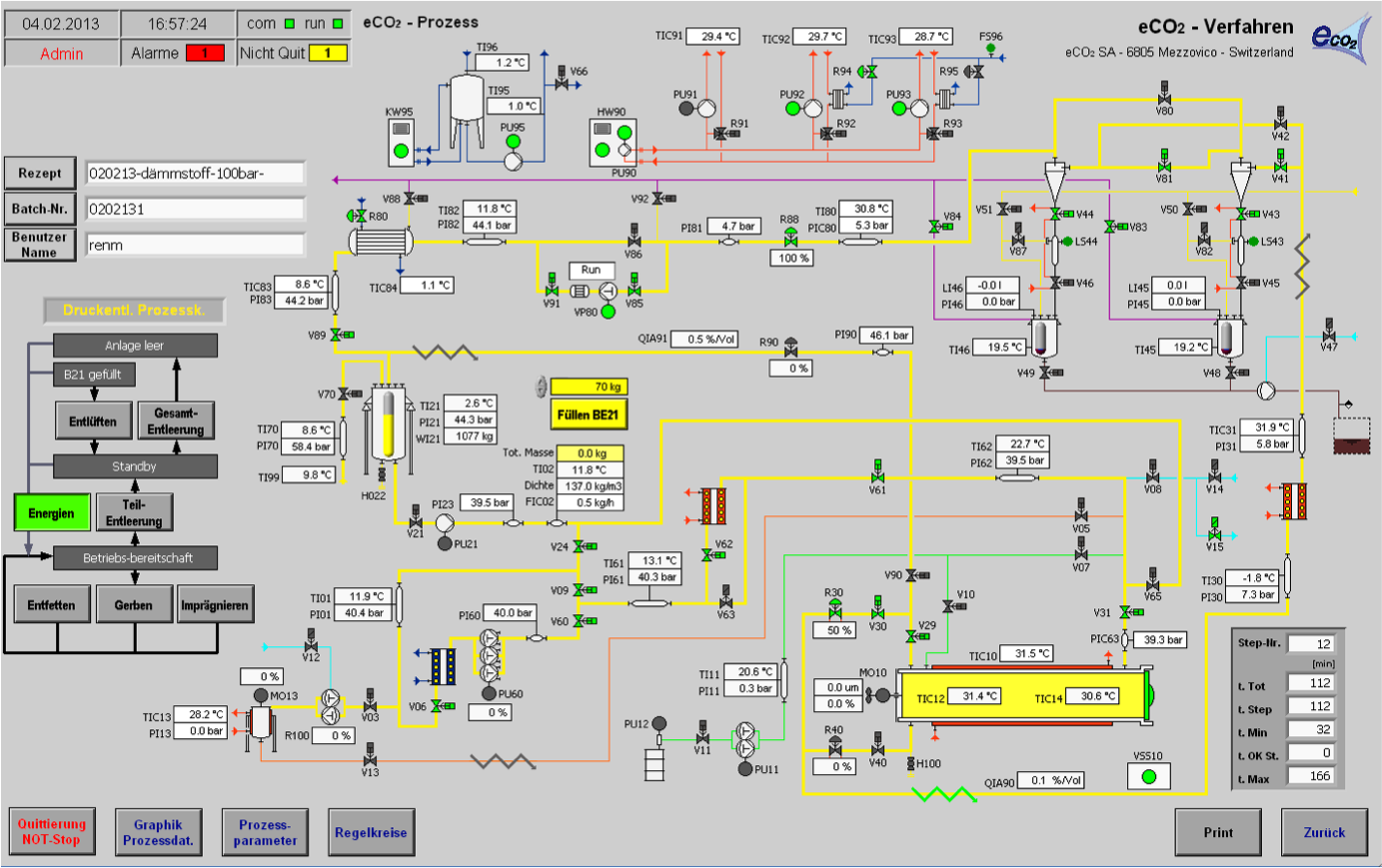Toggle the red Alarme indicator
The width and height of the screenshot is (1382, 868).
pos(205,53)
